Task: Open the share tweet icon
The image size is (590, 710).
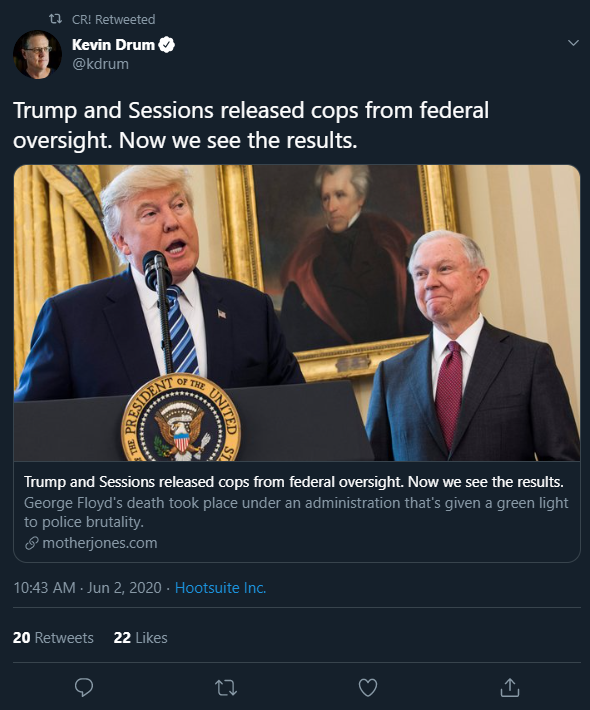Action: pyautogui.click(x=509, y=687)
